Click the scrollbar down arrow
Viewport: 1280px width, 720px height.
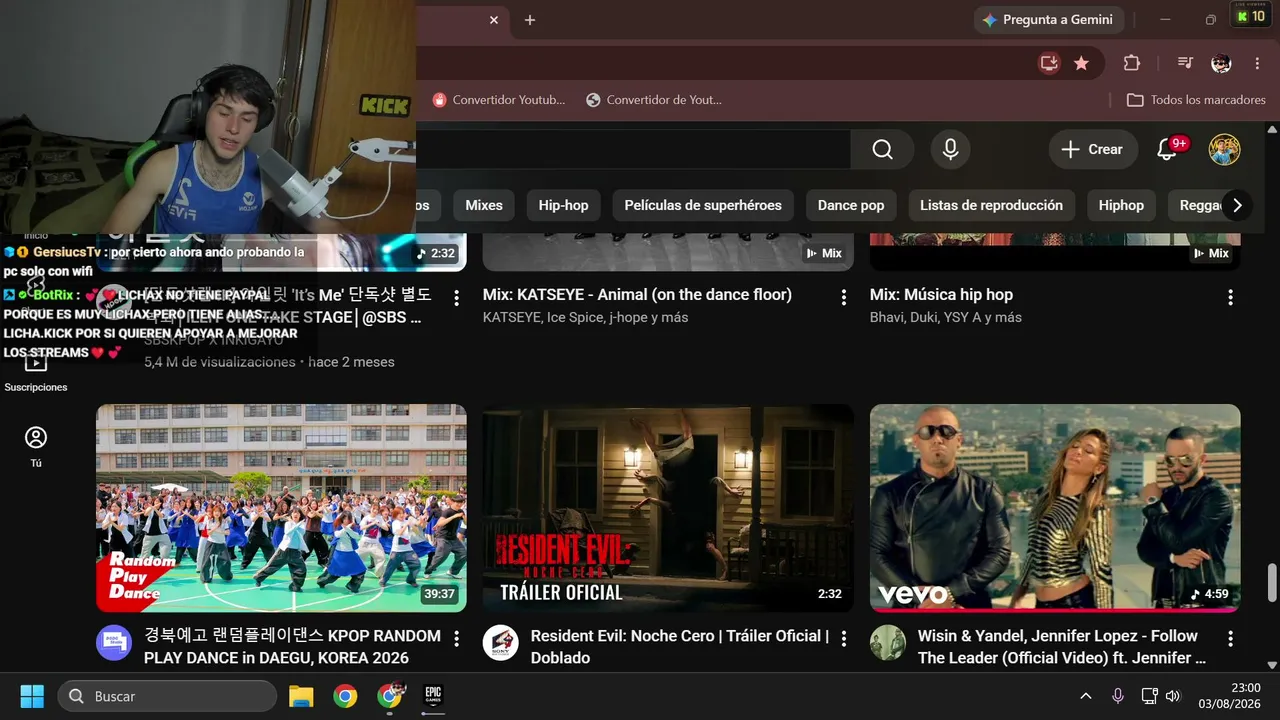tap(1272, 664)
